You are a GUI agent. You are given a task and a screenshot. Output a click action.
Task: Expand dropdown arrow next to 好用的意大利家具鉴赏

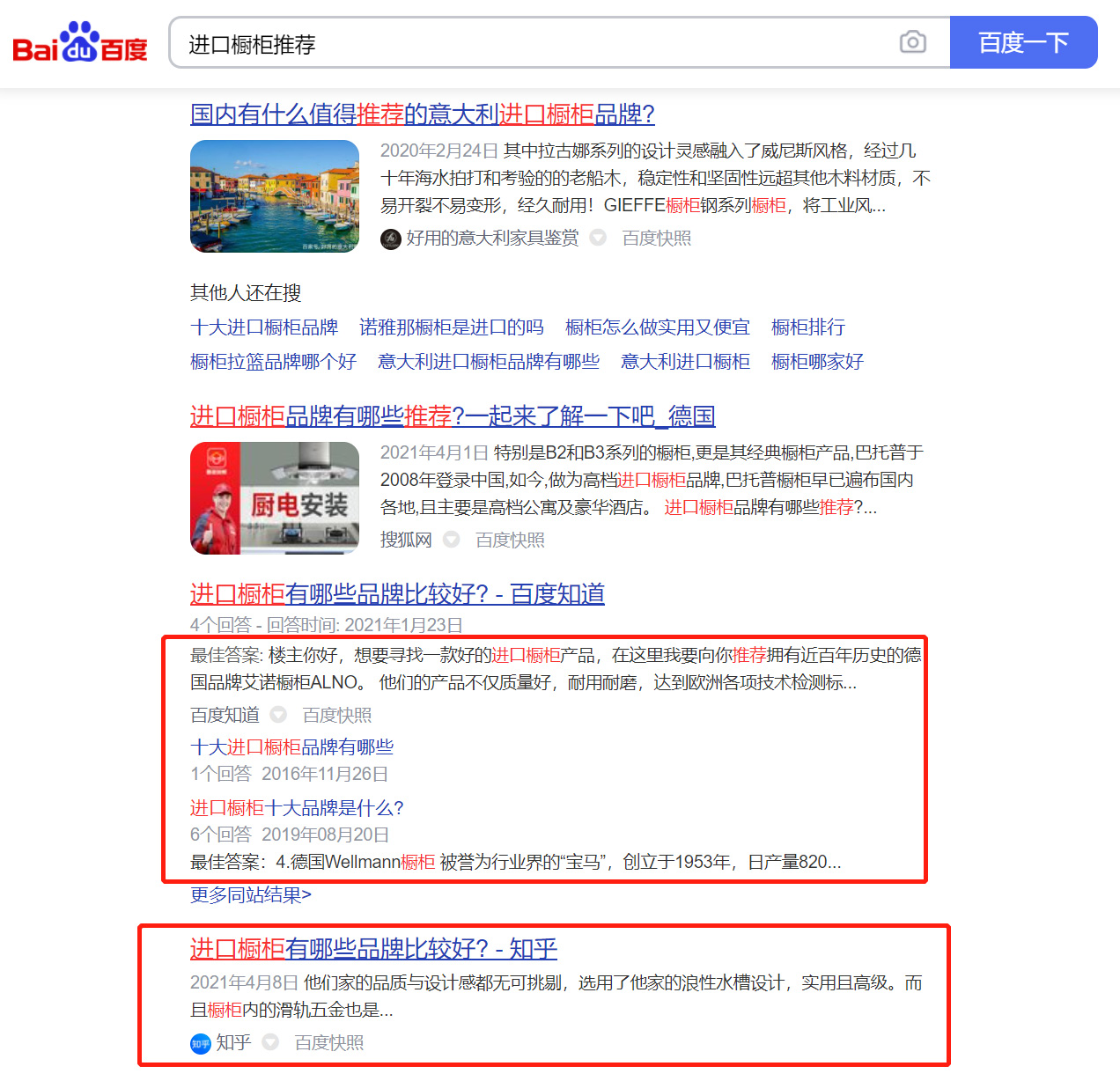598,238
